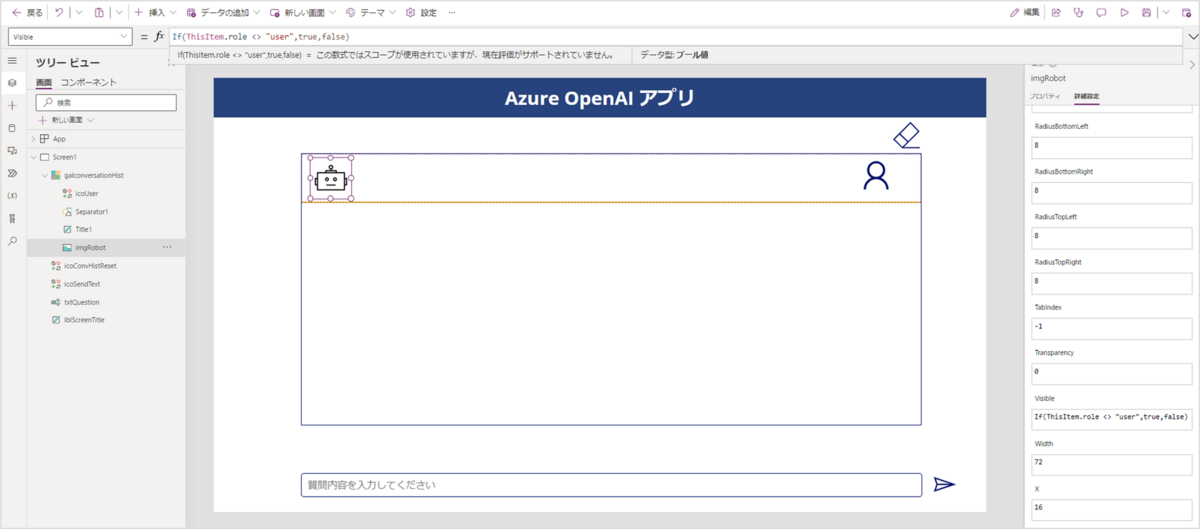Open the advanced tools icon in the left rail

click(12, 218)
